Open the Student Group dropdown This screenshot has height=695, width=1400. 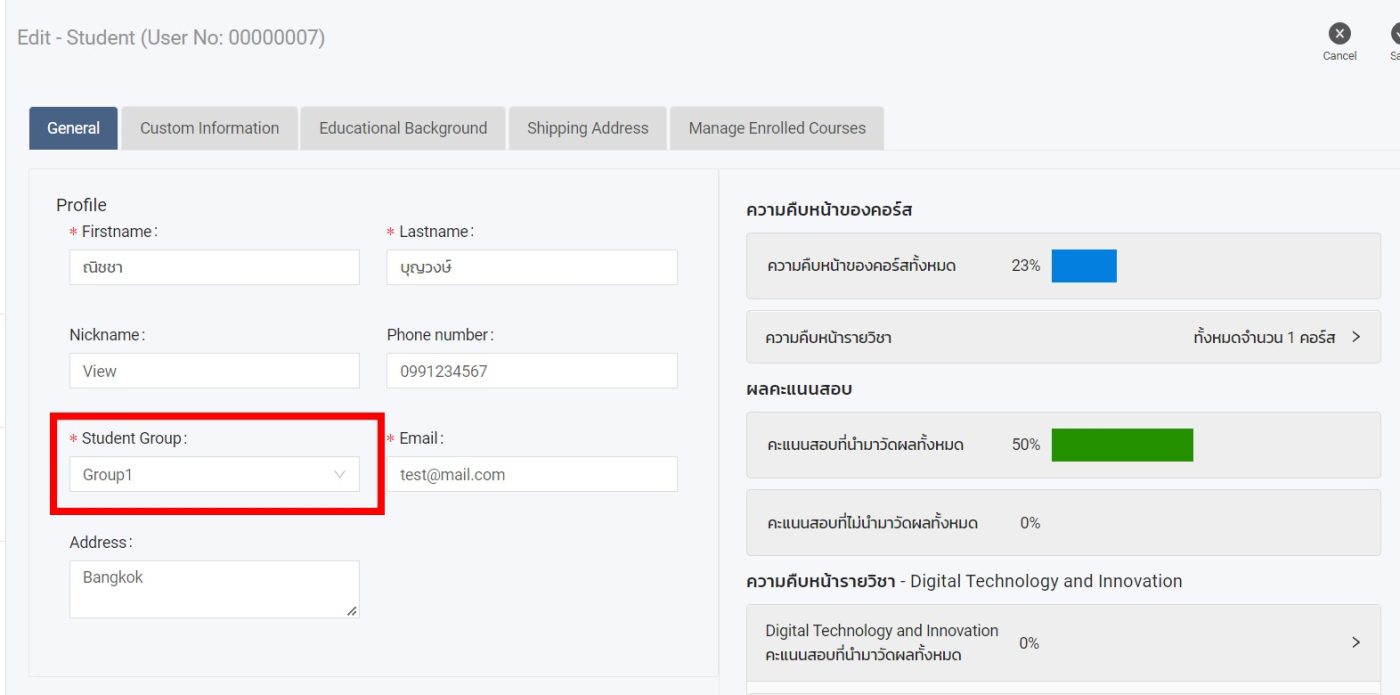point(214,475)
